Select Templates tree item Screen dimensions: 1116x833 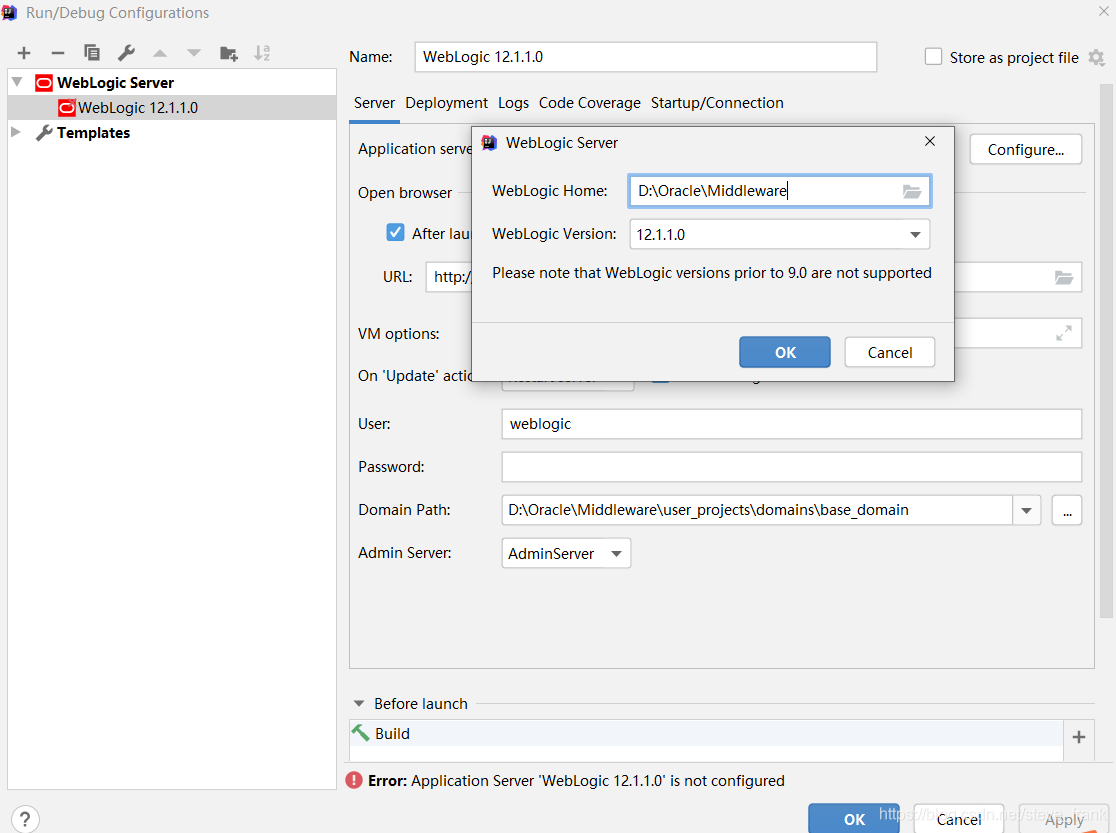tap(93, 132)
